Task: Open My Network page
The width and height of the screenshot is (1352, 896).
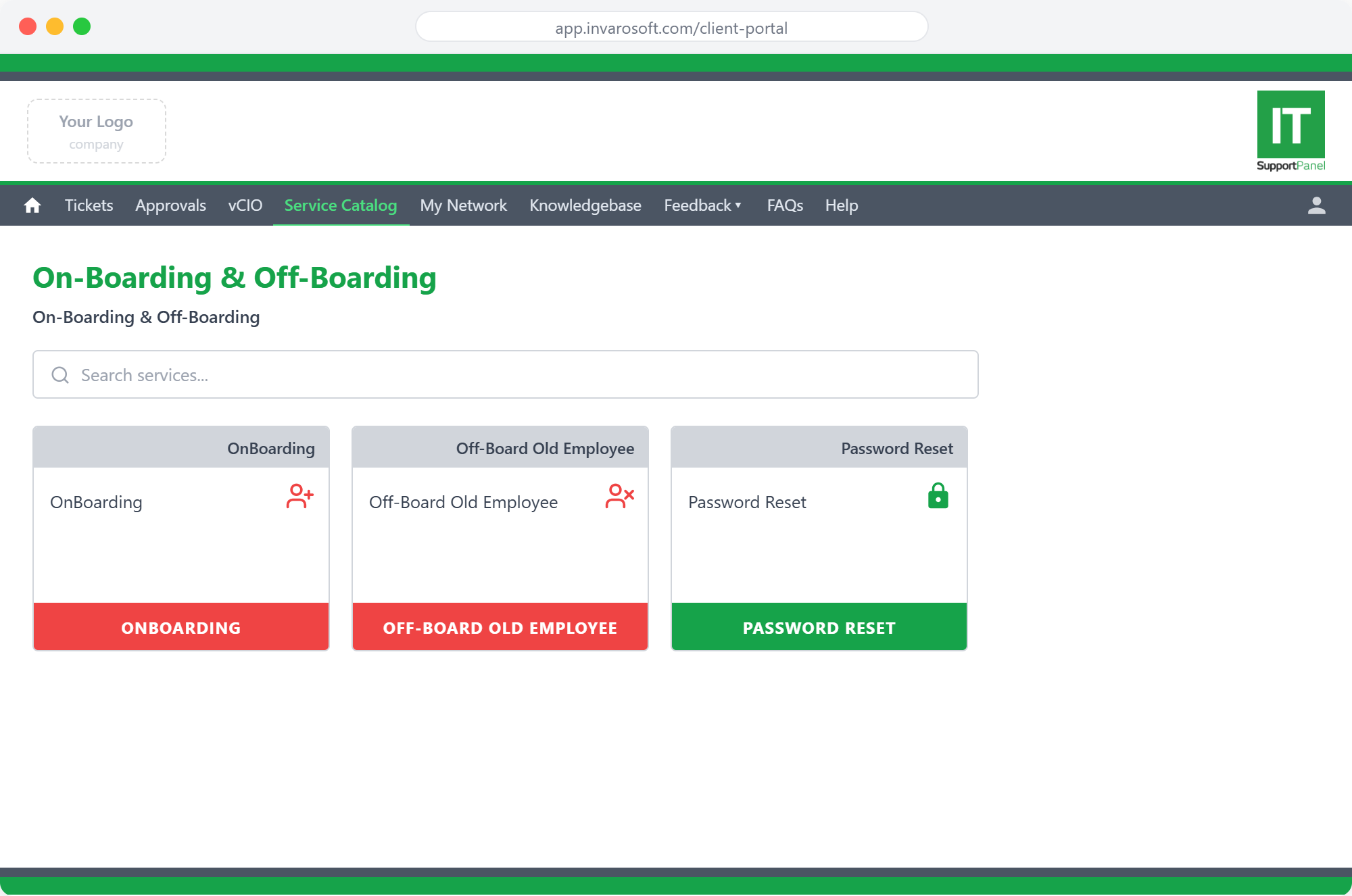Action: [463, 205]
